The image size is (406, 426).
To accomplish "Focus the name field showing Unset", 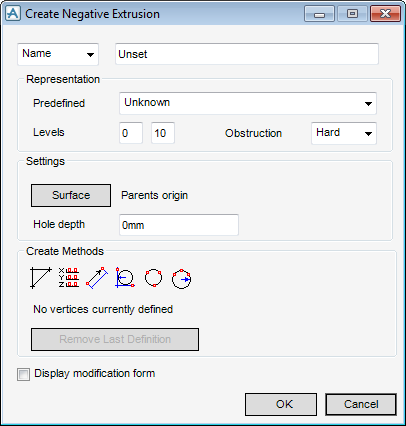I will [x=247, y=54].
